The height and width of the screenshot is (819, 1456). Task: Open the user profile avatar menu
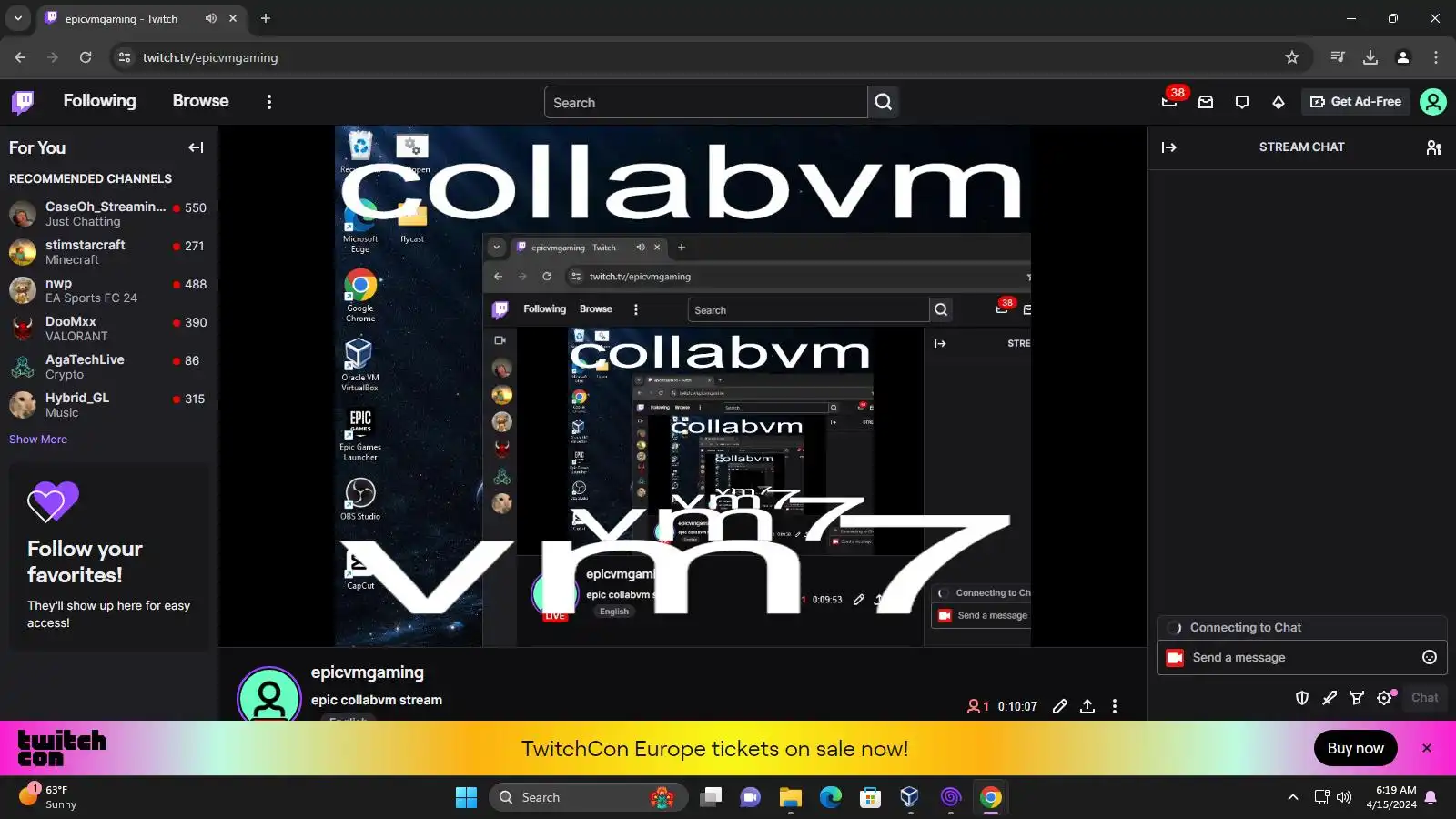pyautogui.click(x=1433, y=102)
